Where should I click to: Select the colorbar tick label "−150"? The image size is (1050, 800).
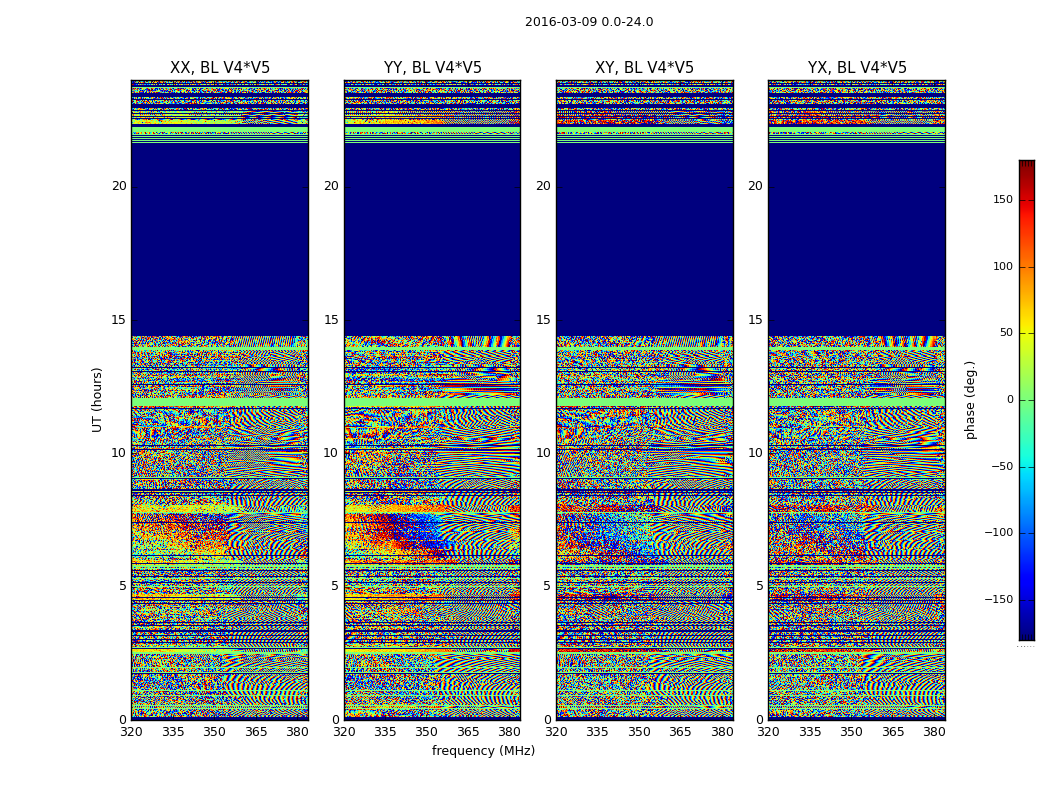pyautogui.click(x=998, y=600)
